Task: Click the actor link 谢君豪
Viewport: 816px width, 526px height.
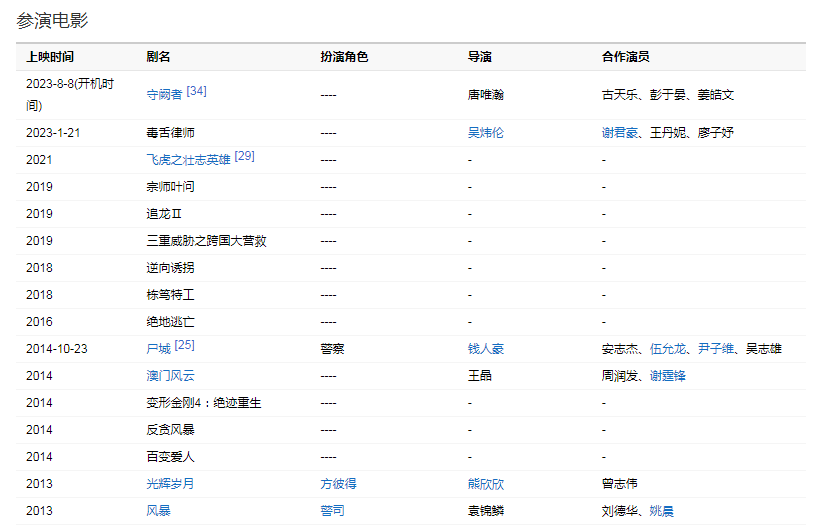Action: (x=619, y=132)
